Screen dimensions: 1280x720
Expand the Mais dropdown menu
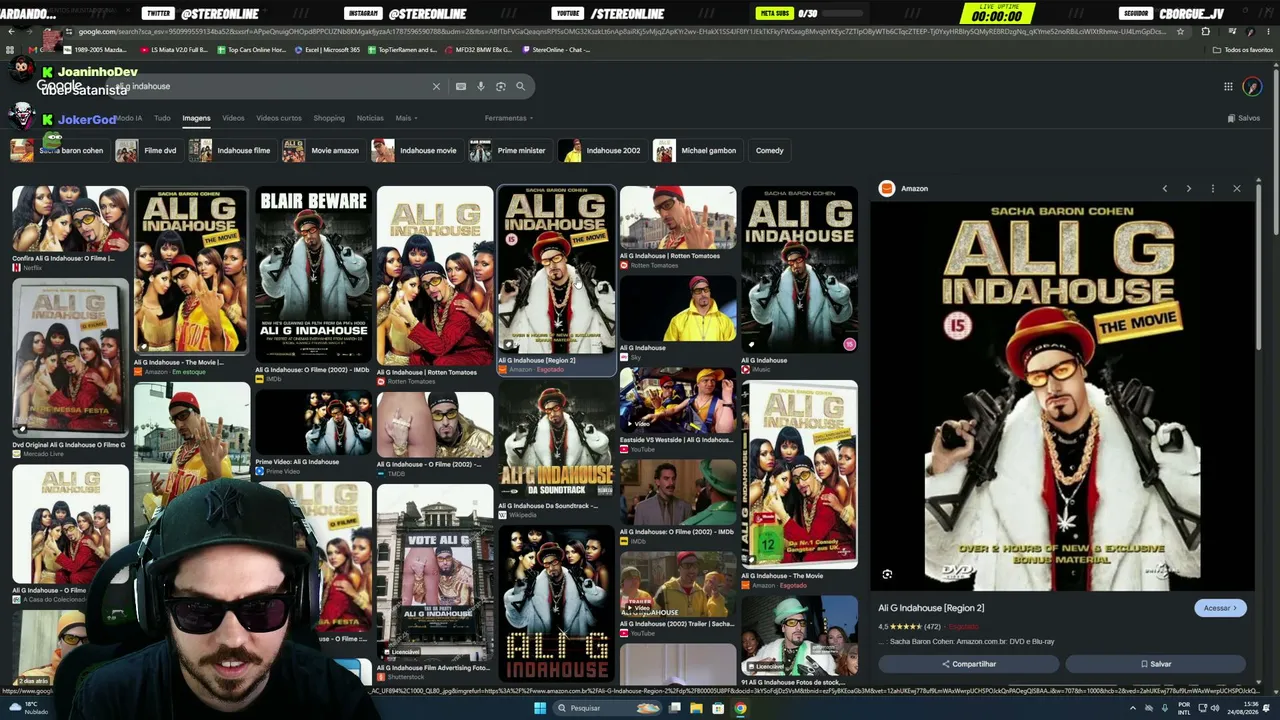point(406,118)
